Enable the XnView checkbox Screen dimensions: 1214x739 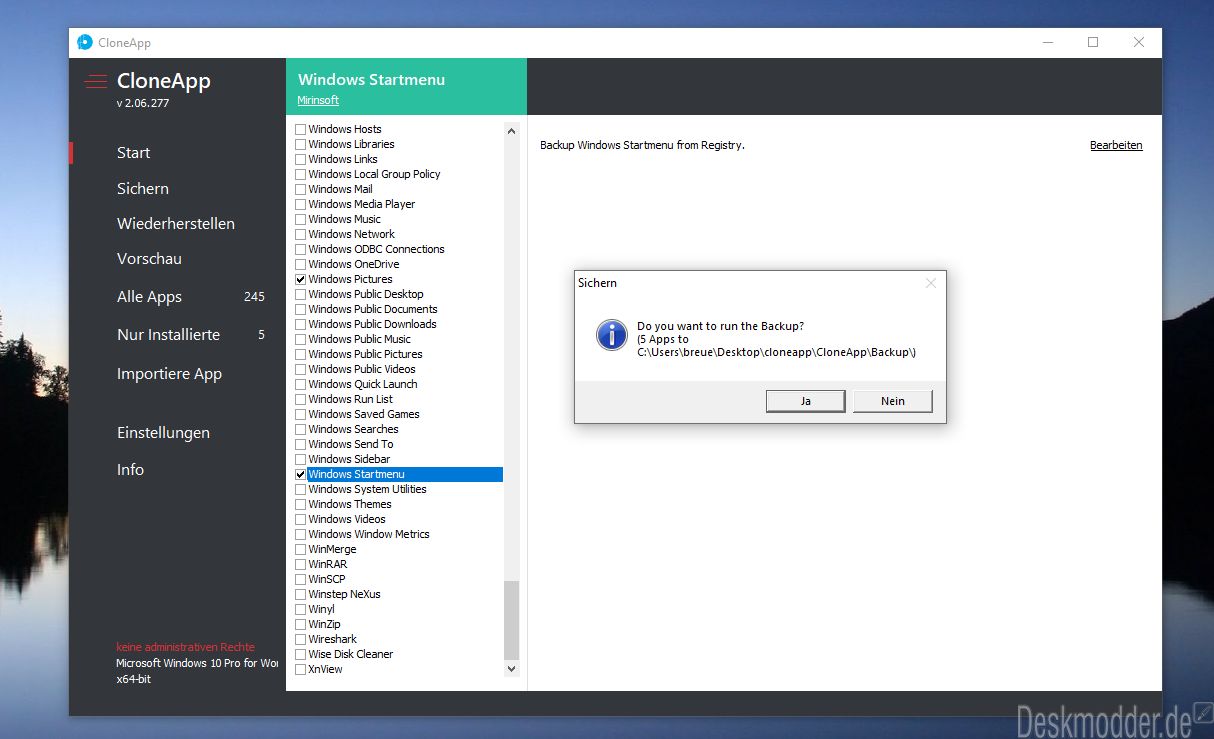[300, 669]
